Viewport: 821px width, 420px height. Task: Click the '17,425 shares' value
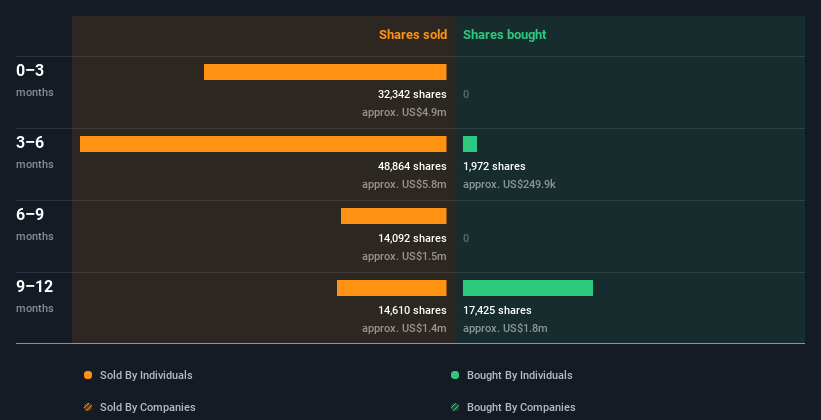[497, 311]
